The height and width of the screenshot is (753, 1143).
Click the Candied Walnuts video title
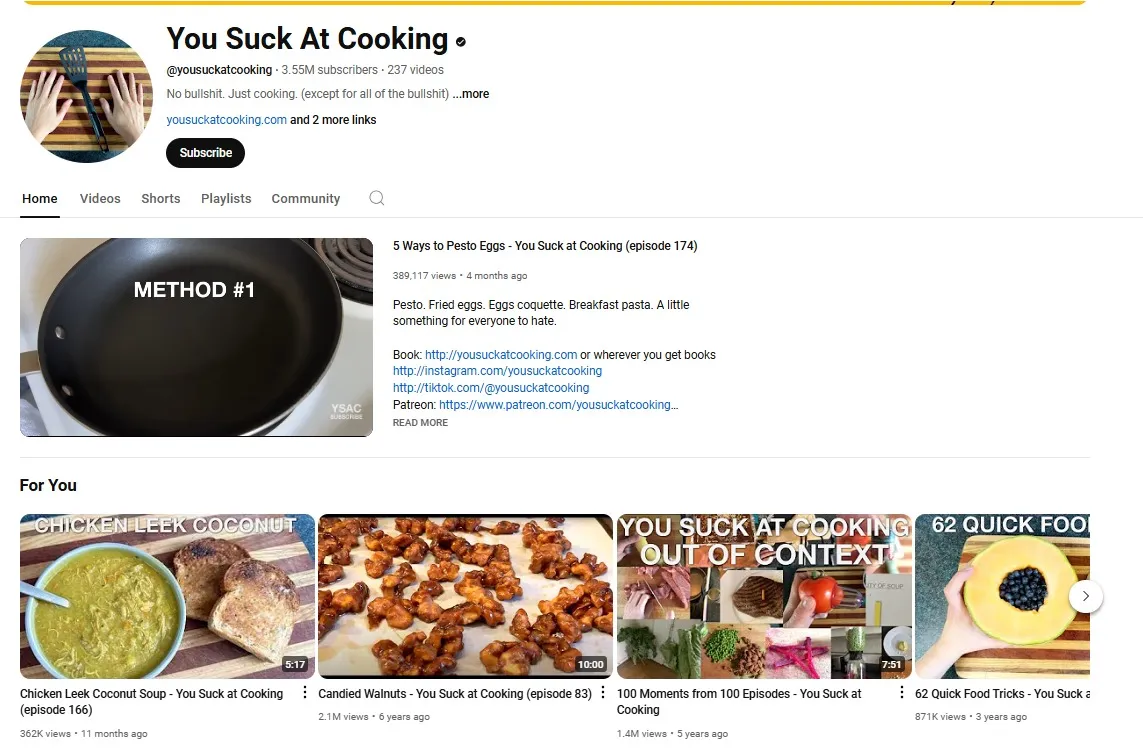[x=453, y=693]
